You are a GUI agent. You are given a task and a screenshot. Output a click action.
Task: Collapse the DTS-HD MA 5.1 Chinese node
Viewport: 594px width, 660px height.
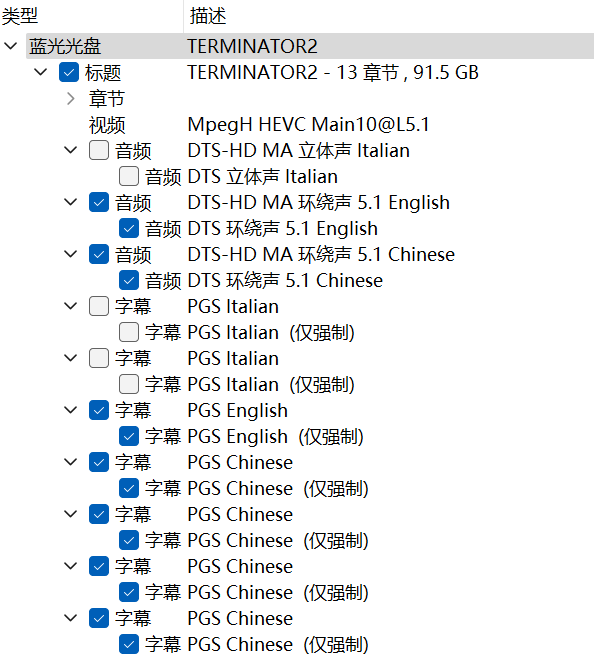pos(70,254)
